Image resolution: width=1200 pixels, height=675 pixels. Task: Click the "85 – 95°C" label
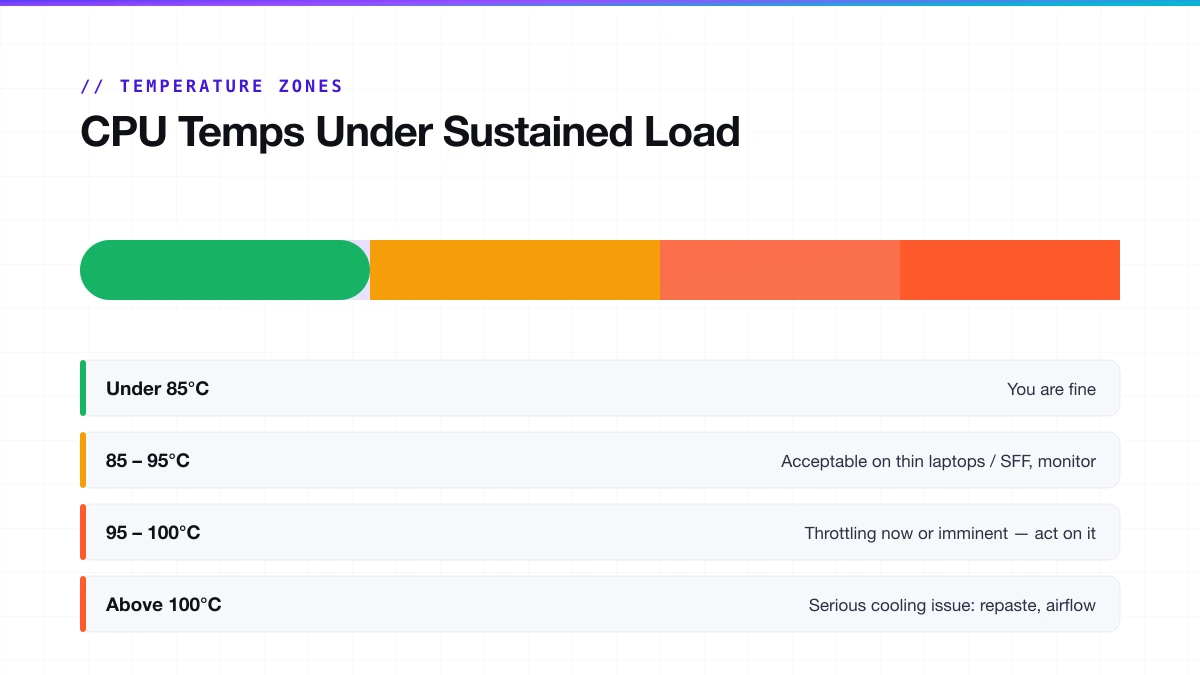click(x=148, y=461)
